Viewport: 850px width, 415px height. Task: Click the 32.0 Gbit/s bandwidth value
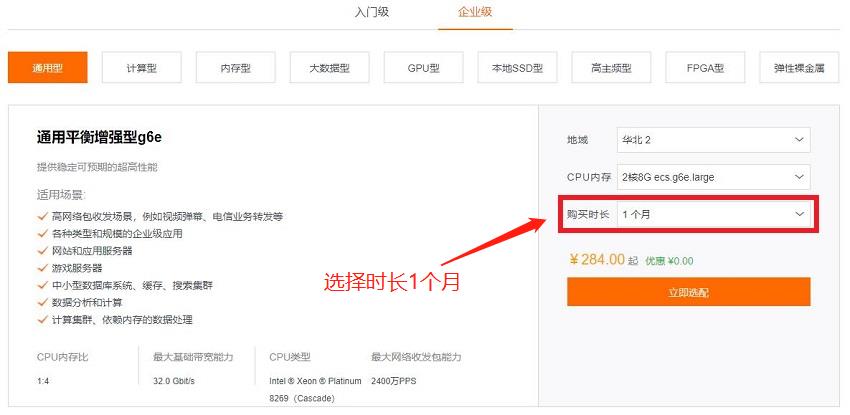point(174,381)
